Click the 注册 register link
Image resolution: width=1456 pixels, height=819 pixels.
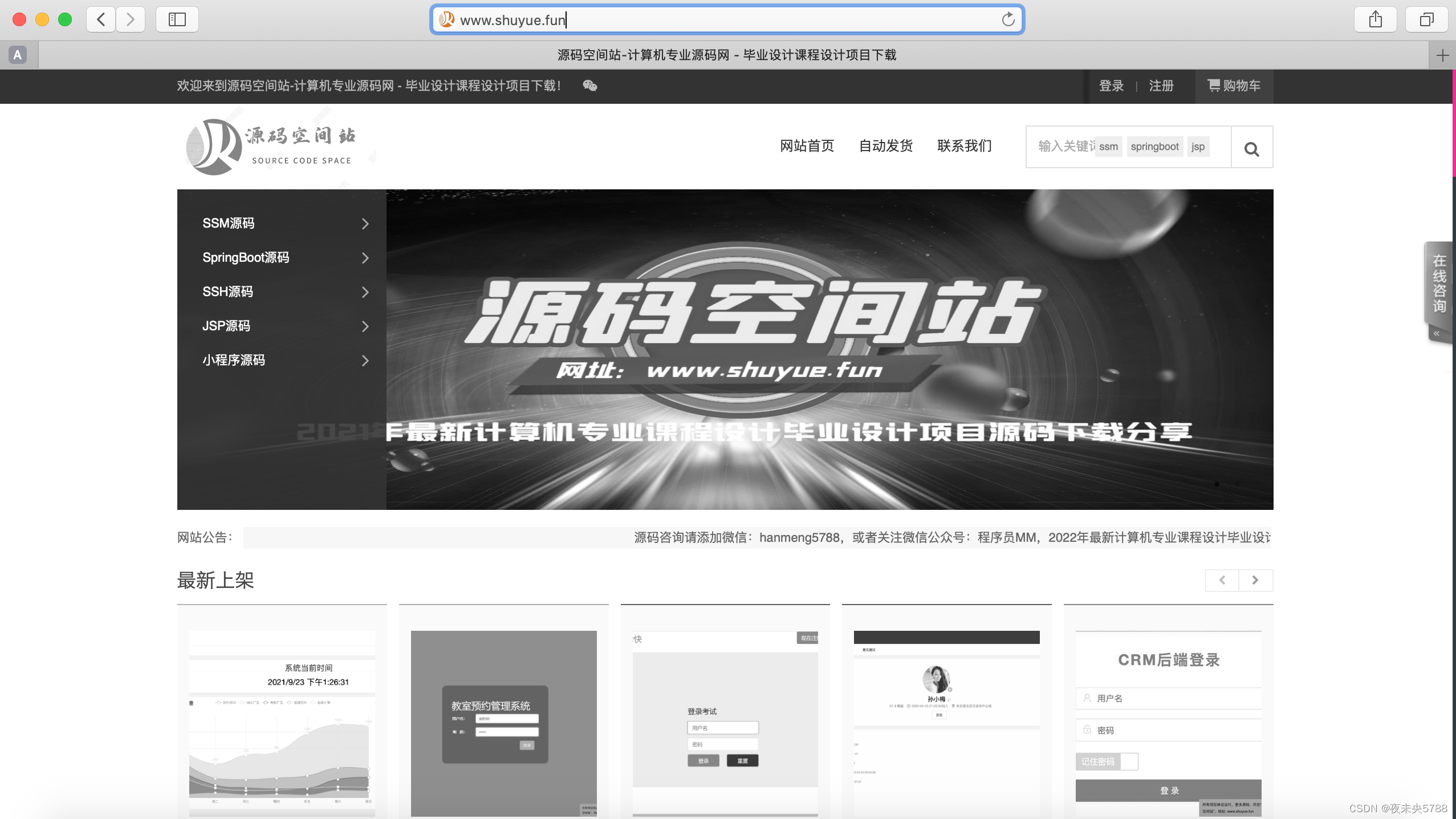coord(1161,86)
